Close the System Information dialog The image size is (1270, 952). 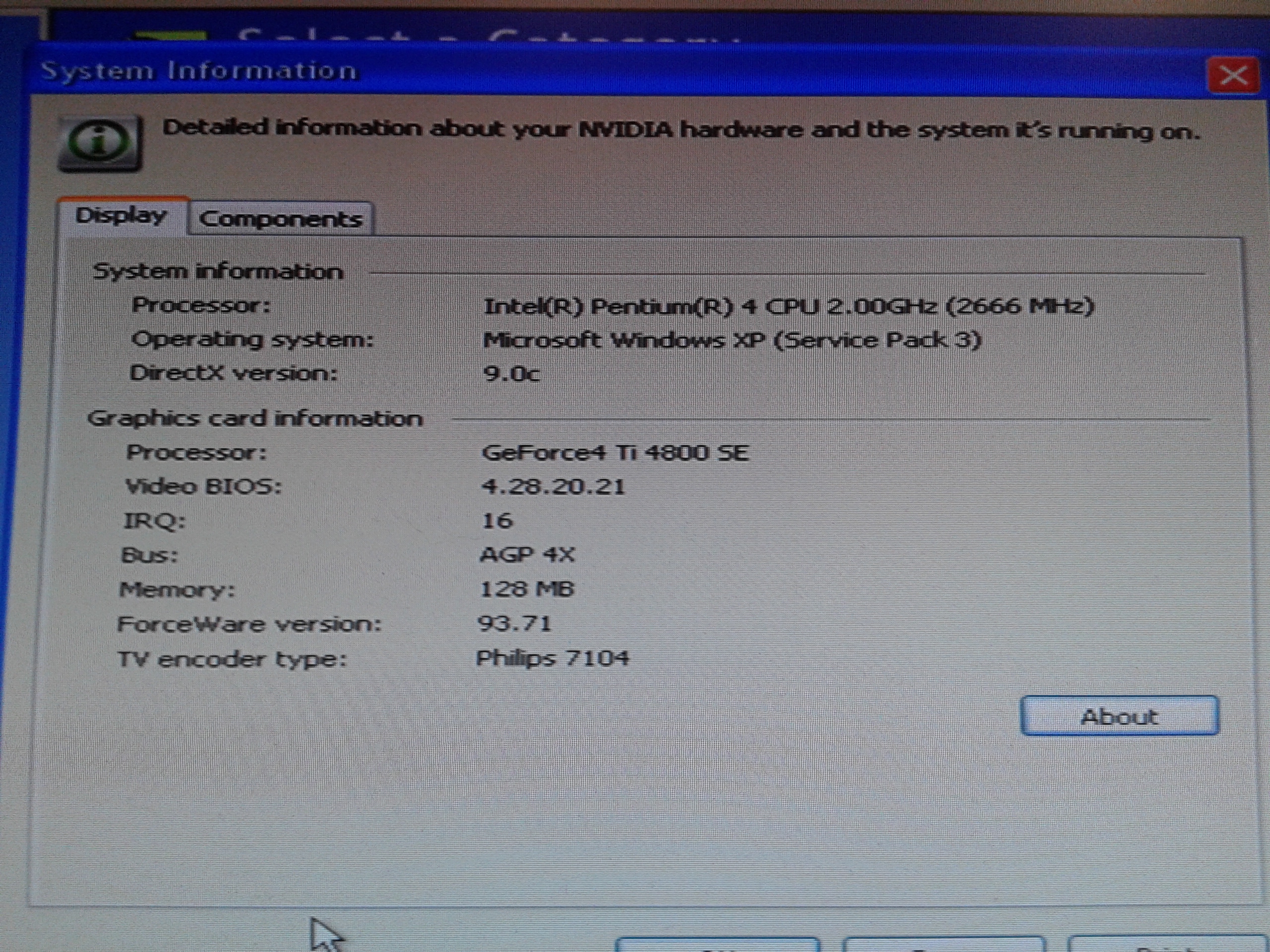point(1233,74)
